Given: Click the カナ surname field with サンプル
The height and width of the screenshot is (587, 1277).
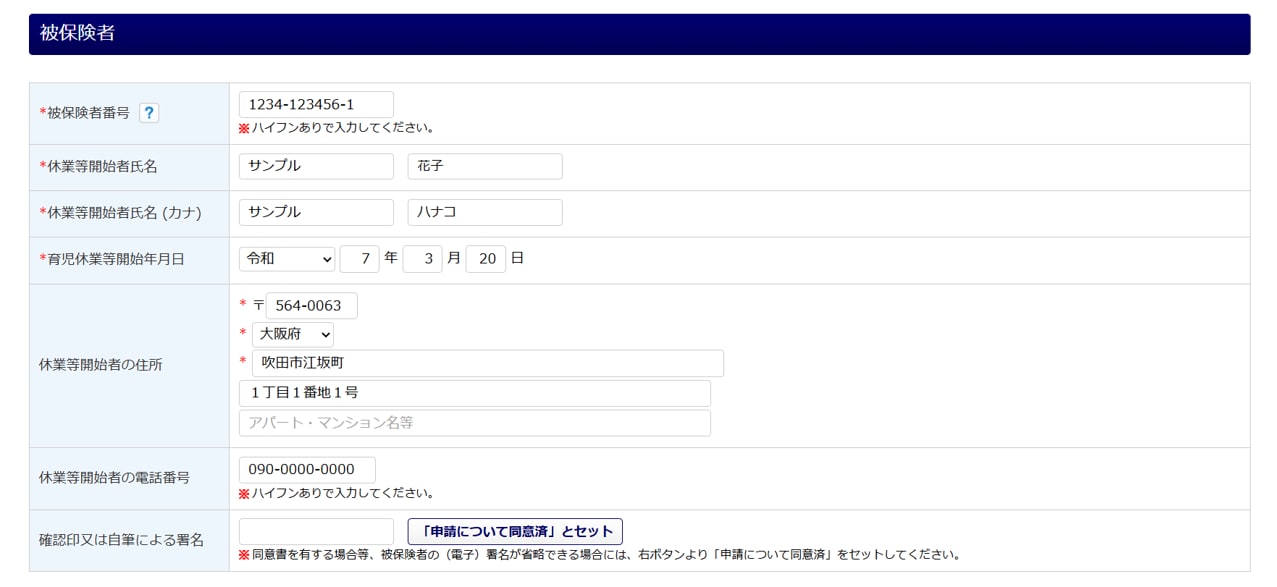Looking at the screenshot, I should coord(316,212).
